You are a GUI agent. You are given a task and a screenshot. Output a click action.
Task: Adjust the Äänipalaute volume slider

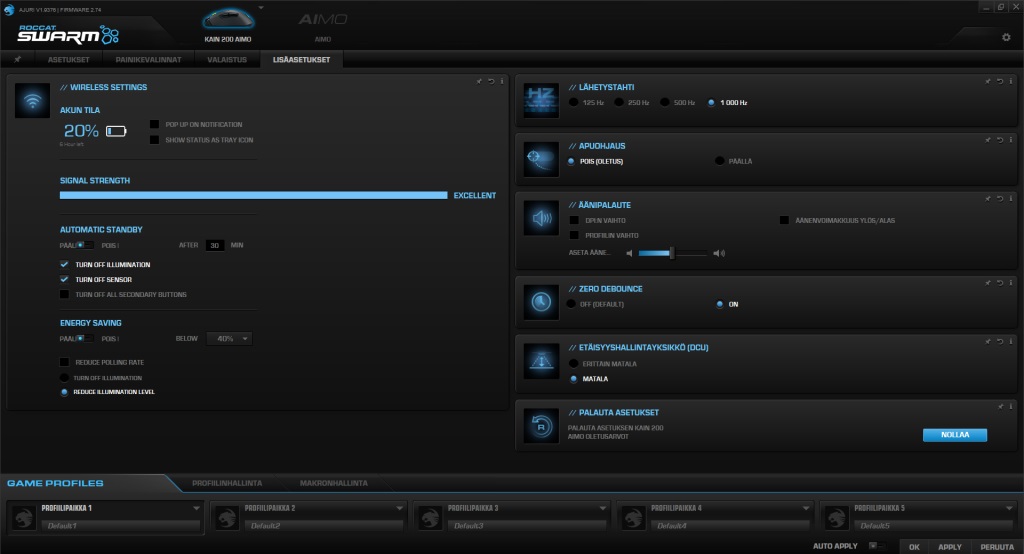[671, 254]
